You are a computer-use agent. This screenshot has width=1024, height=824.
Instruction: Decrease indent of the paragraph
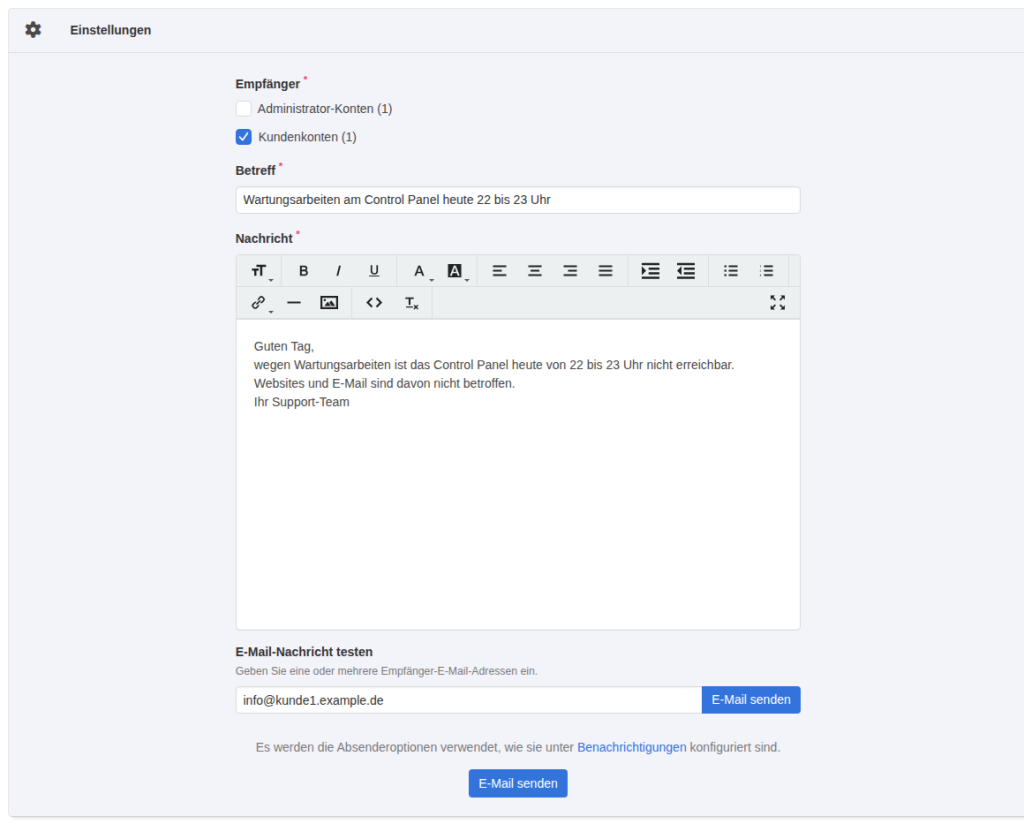(686, 271)
